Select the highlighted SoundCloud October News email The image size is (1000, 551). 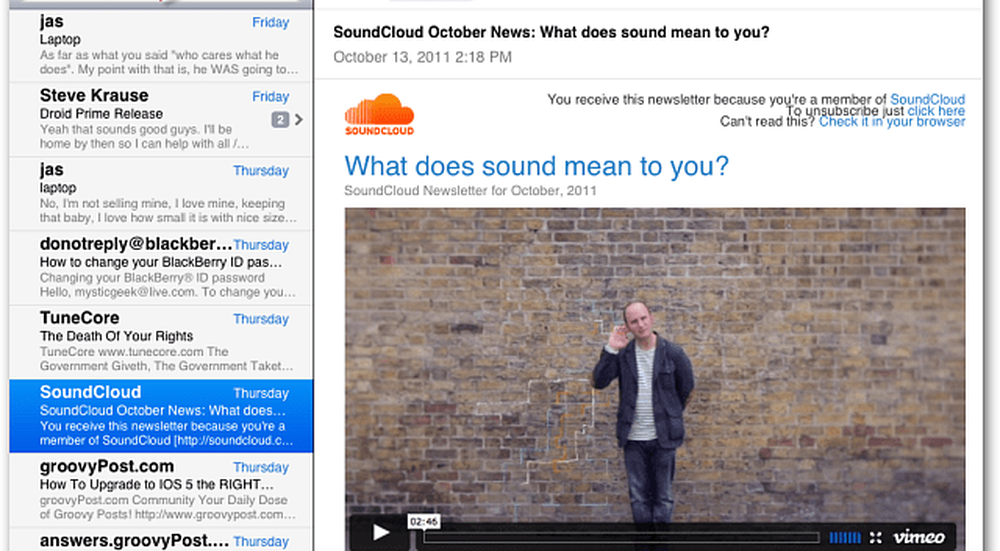161,416
